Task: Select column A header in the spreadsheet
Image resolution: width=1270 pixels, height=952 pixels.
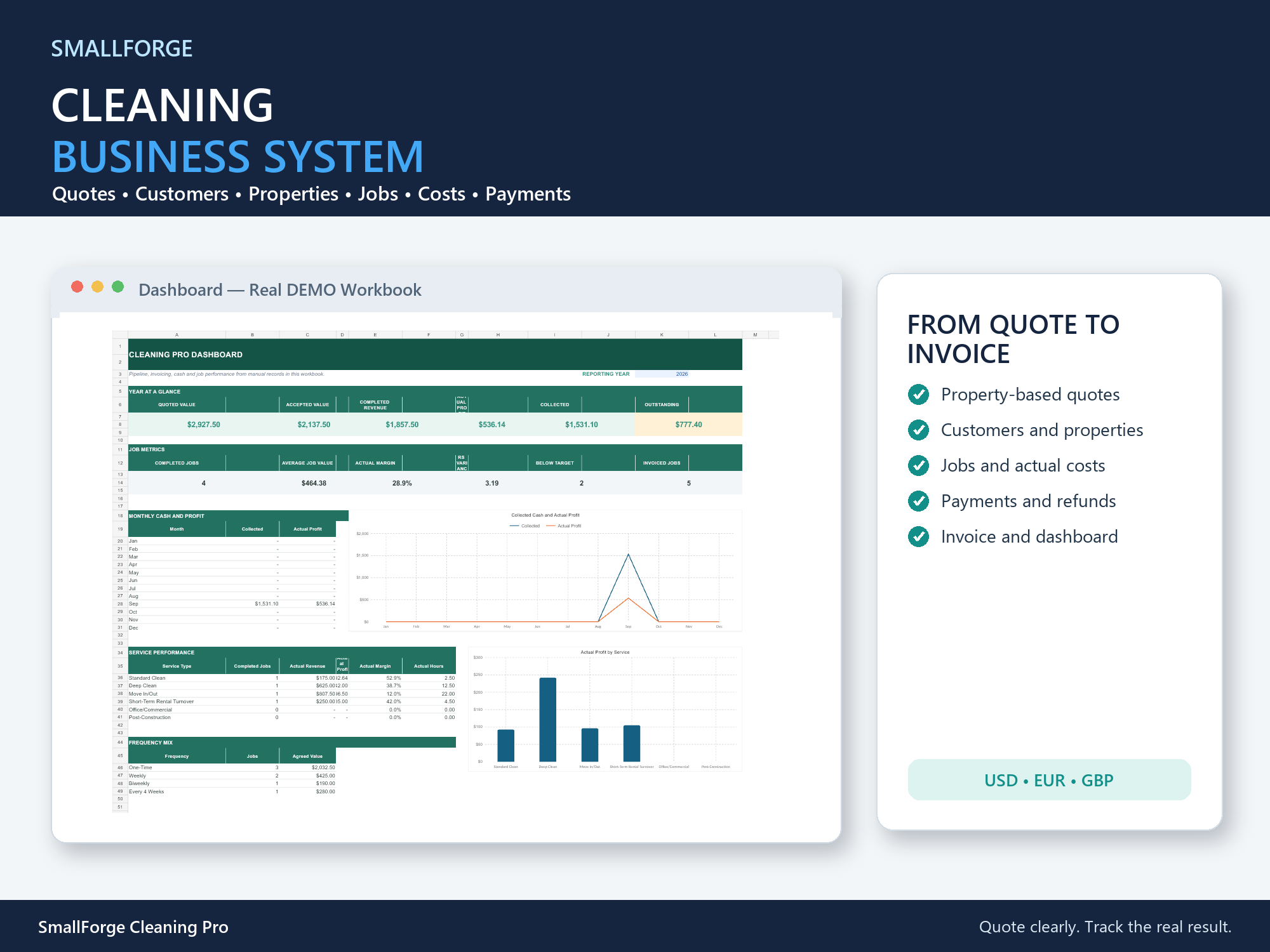Action: tap(177, 334)
